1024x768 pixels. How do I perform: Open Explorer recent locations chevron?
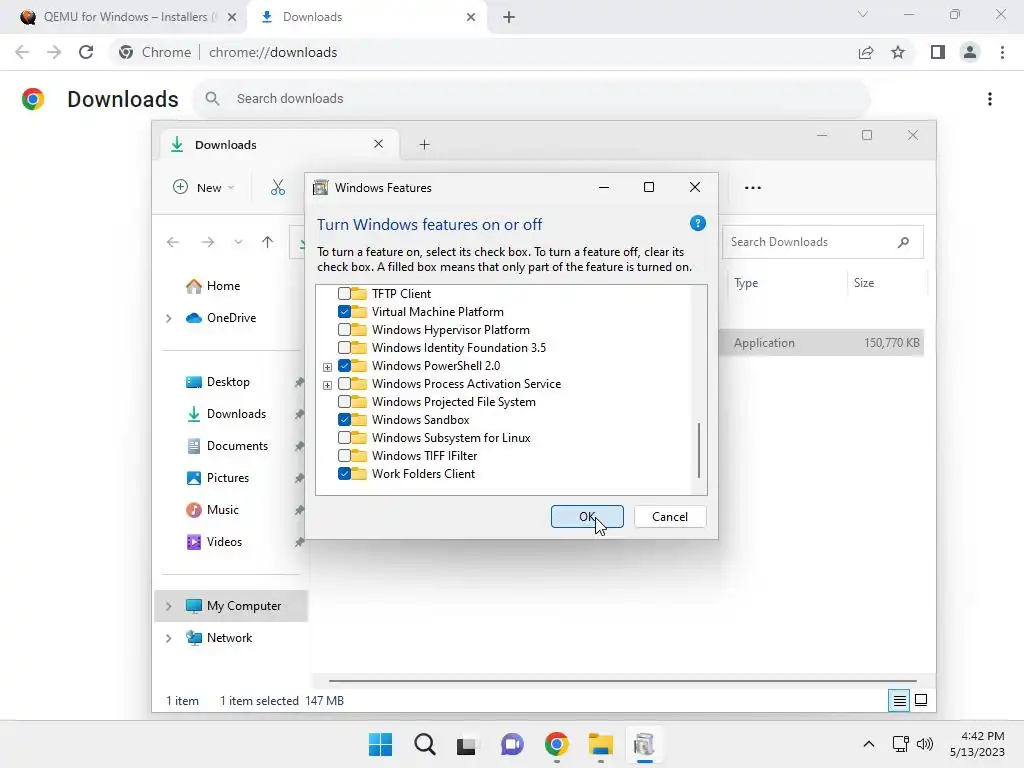[238, 242]
